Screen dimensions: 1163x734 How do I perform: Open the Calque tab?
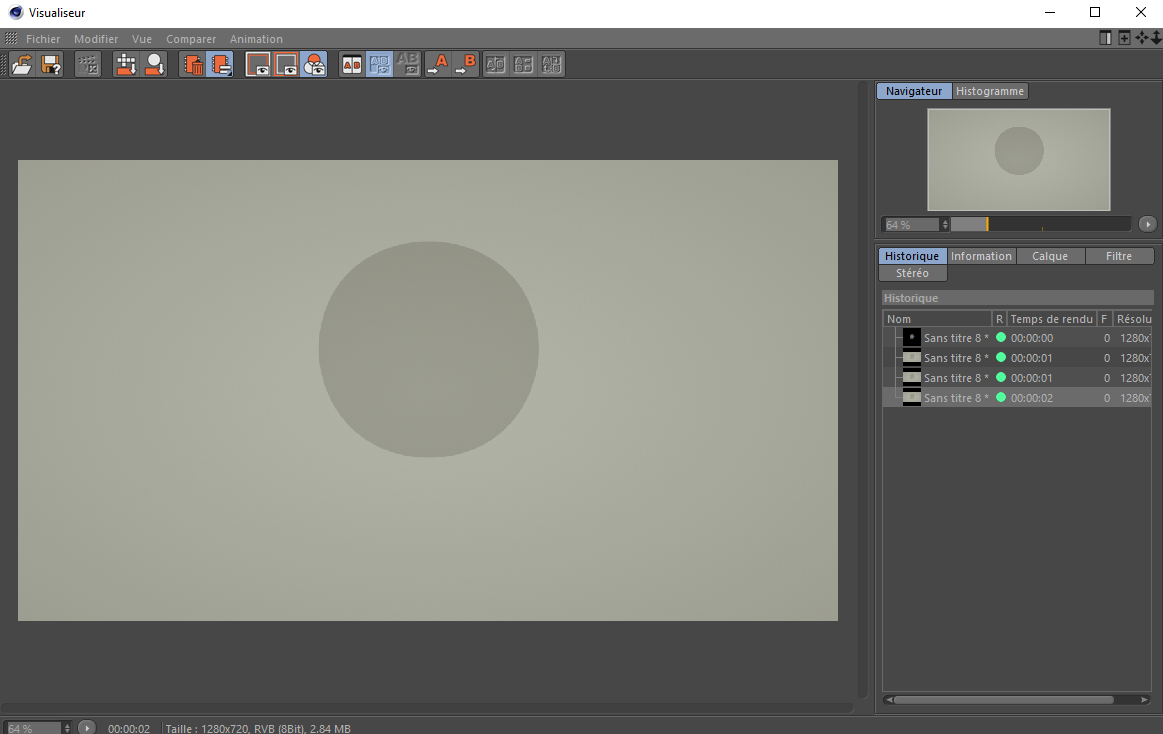1050,256
